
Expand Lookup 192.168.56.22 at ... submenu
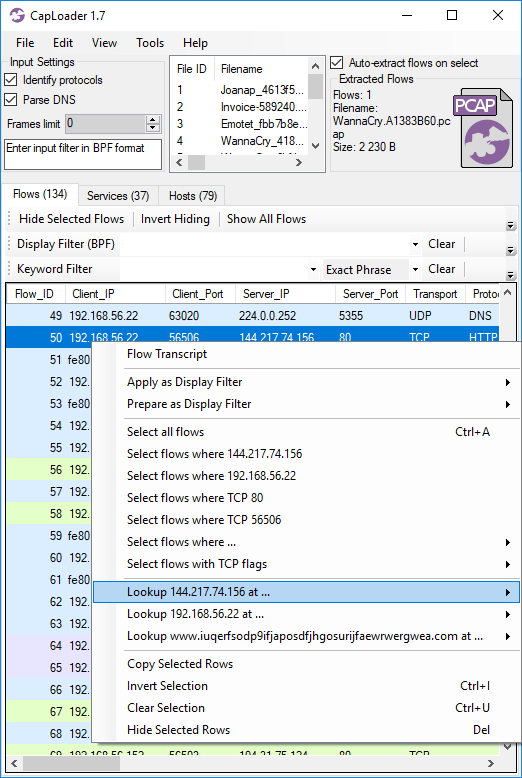307,614
